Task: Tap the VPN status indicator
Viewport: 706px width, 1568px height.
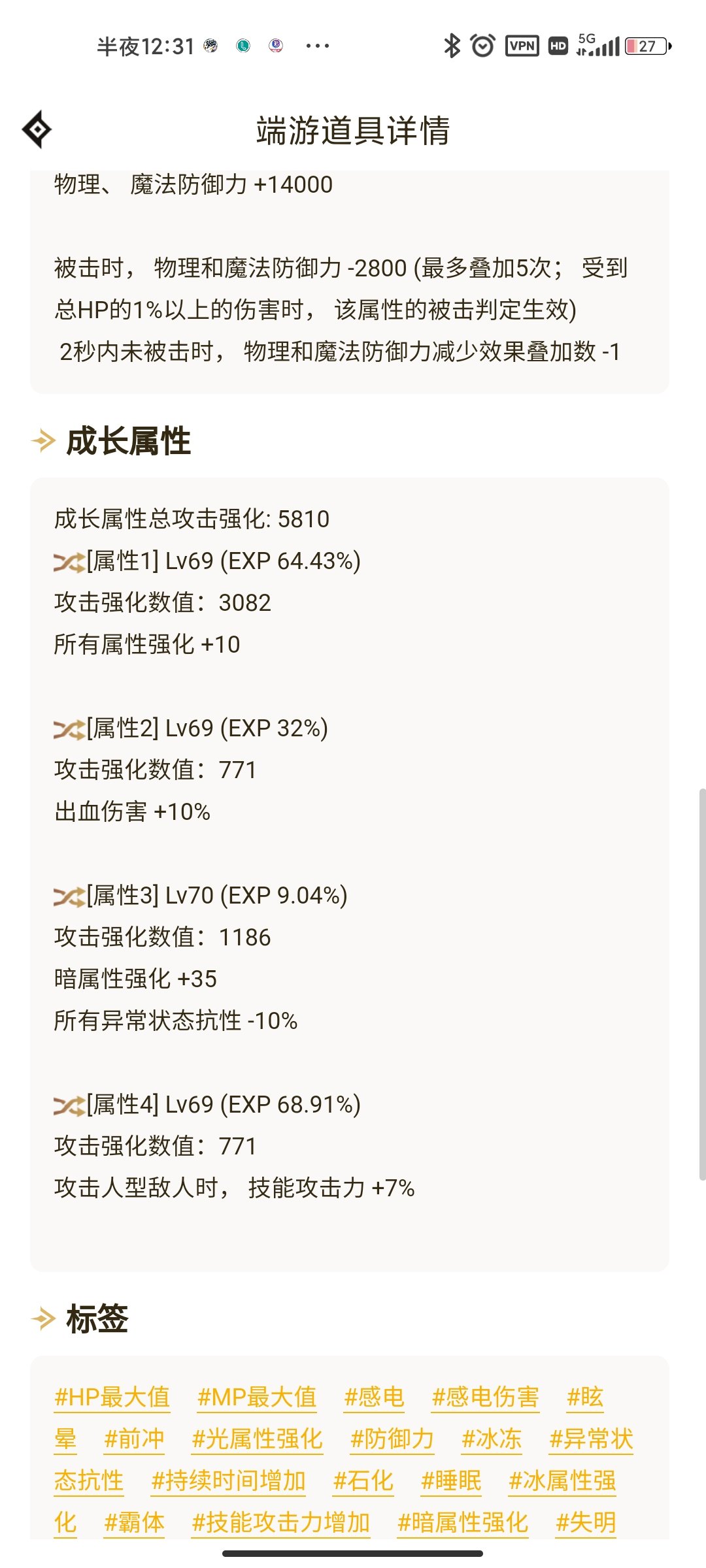Action: (522, 46)
